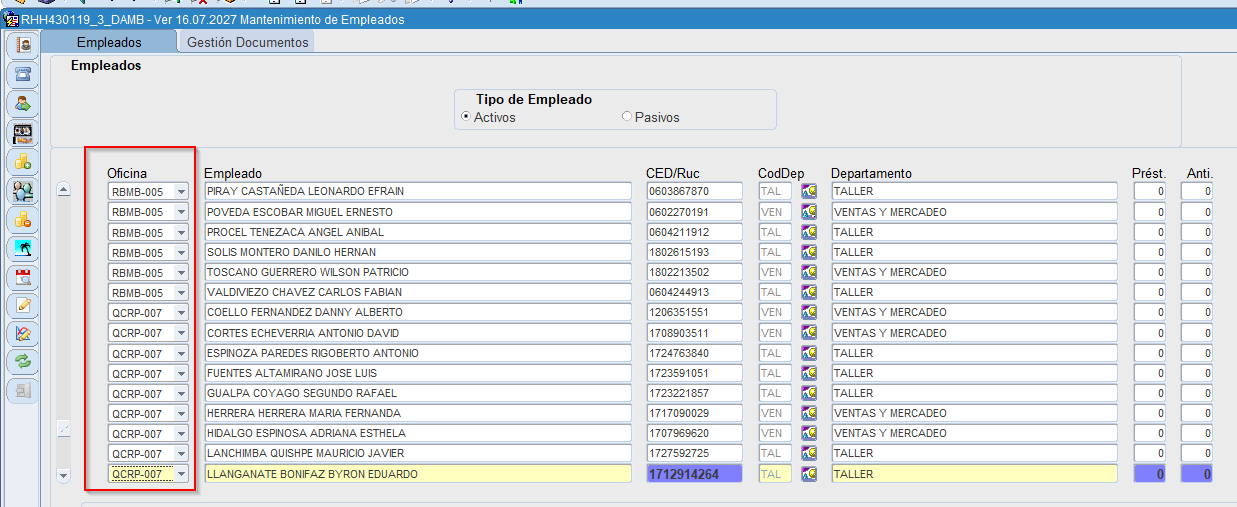The image size is (1237, 507).
Task: Click employee name LLANGANATE BONIFAZ BYRON EDUARDO
Action: click(418, 474)
